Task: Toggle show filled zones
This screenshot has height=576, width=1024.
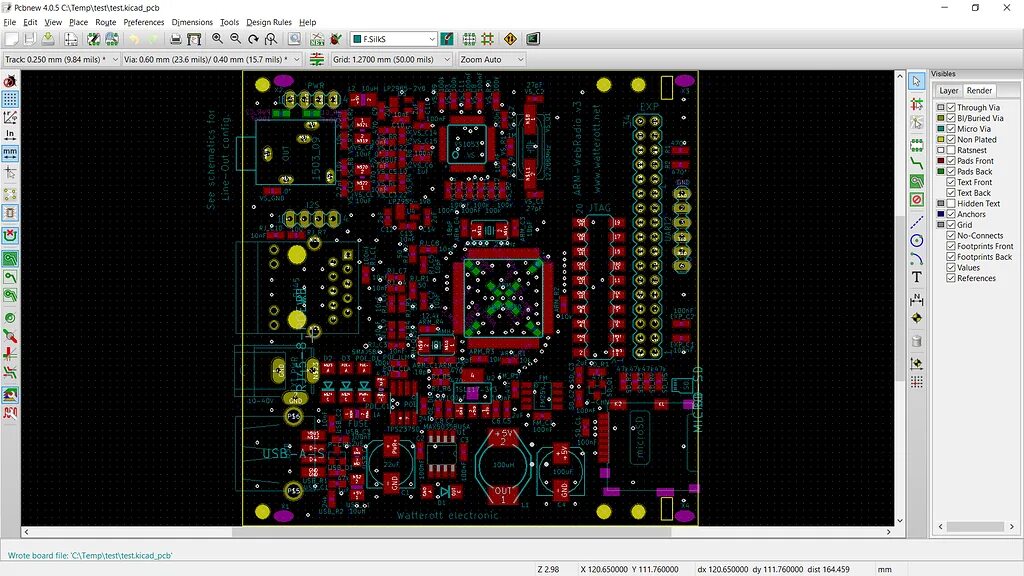Action: pos(10,259)
